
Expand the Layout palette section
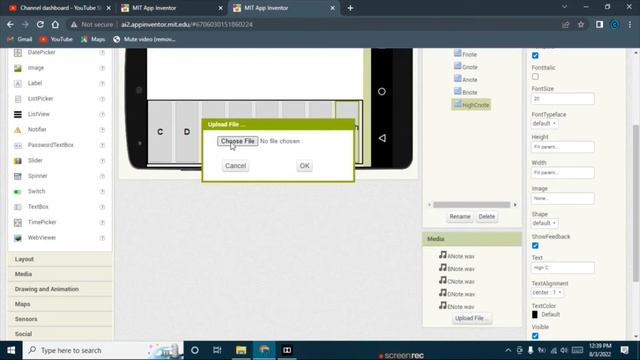tap(60, 259)
